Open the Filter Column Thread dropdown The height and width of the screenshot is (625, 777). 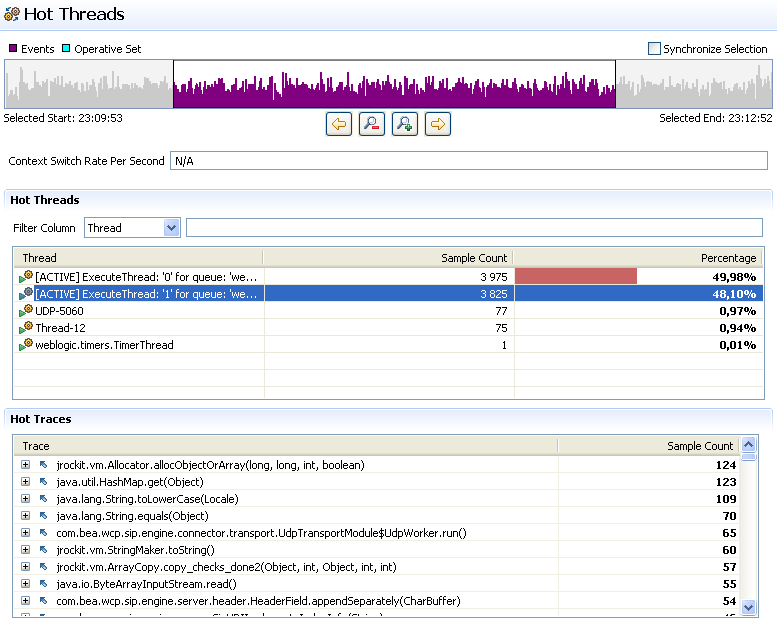pyautogui.click(x=171, y=228)
